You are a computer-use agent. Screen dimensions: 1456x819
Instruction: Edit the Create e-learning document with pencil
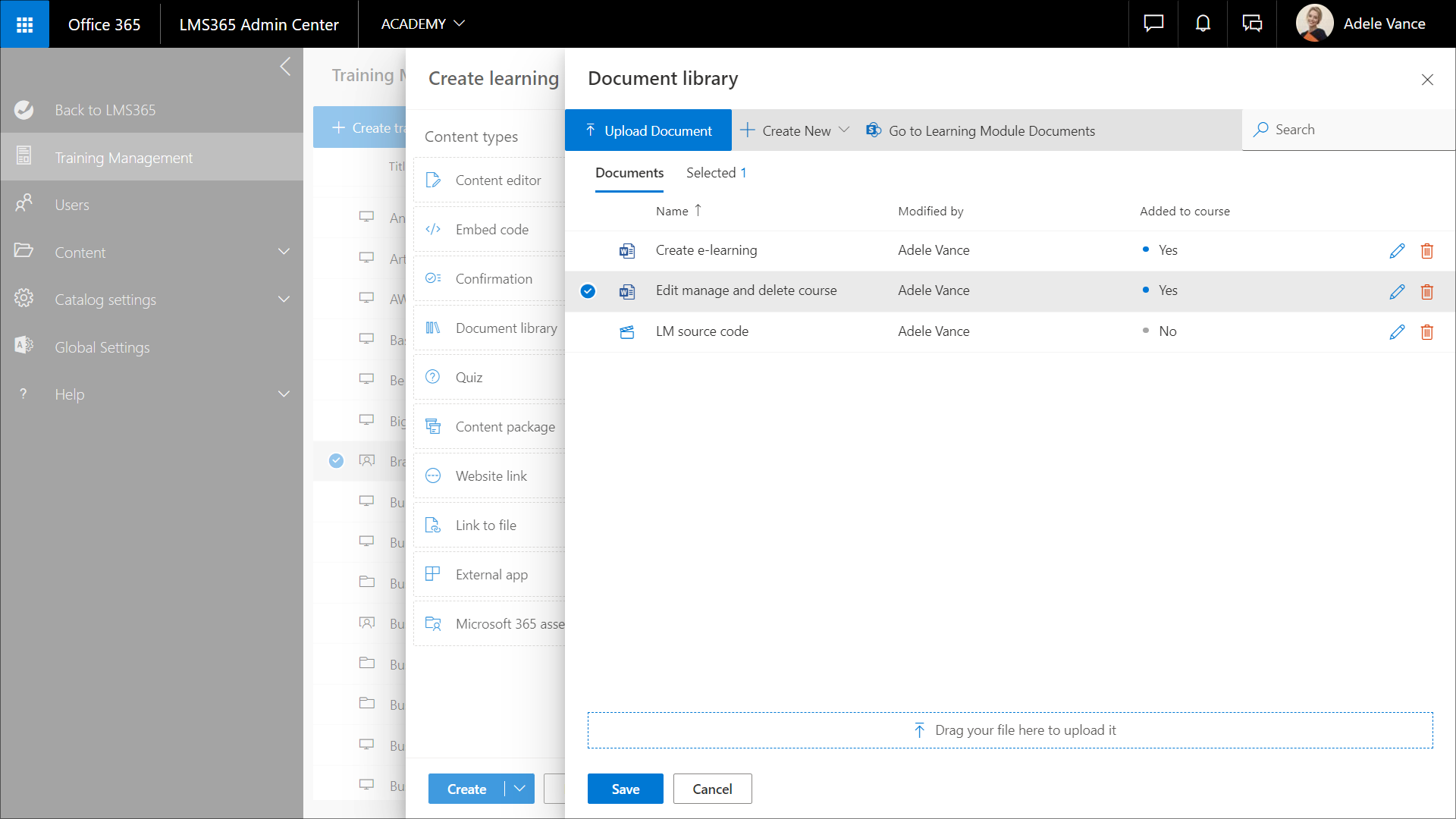coord(1397,251)
